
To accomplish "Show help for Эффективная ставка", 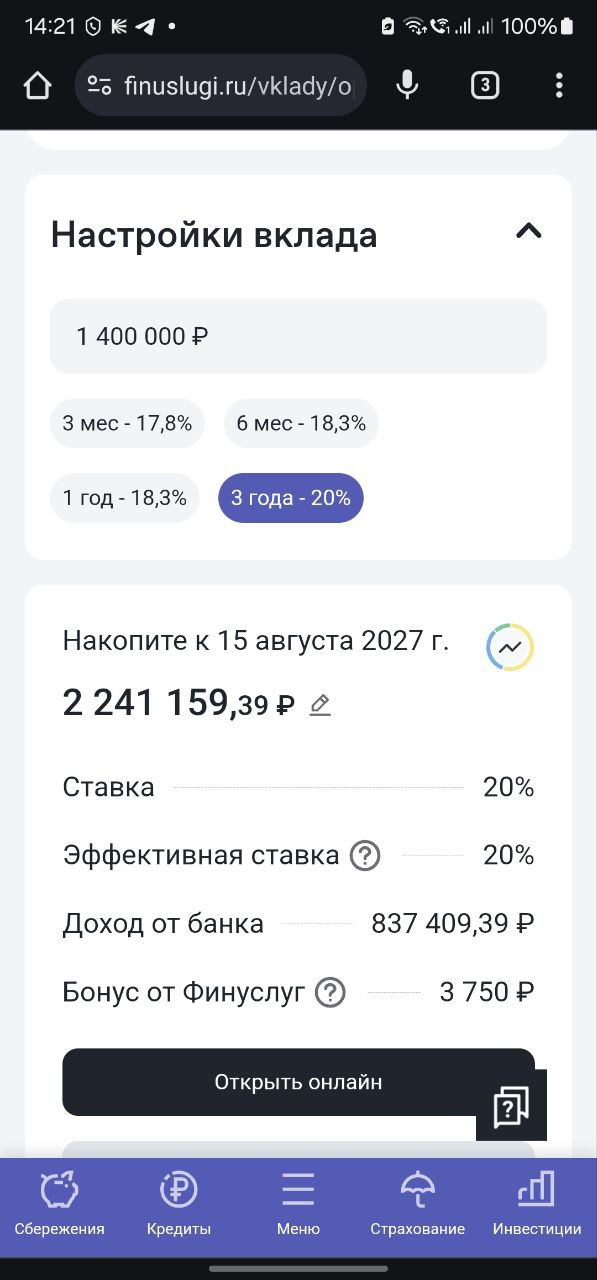I will coord(365,856).
